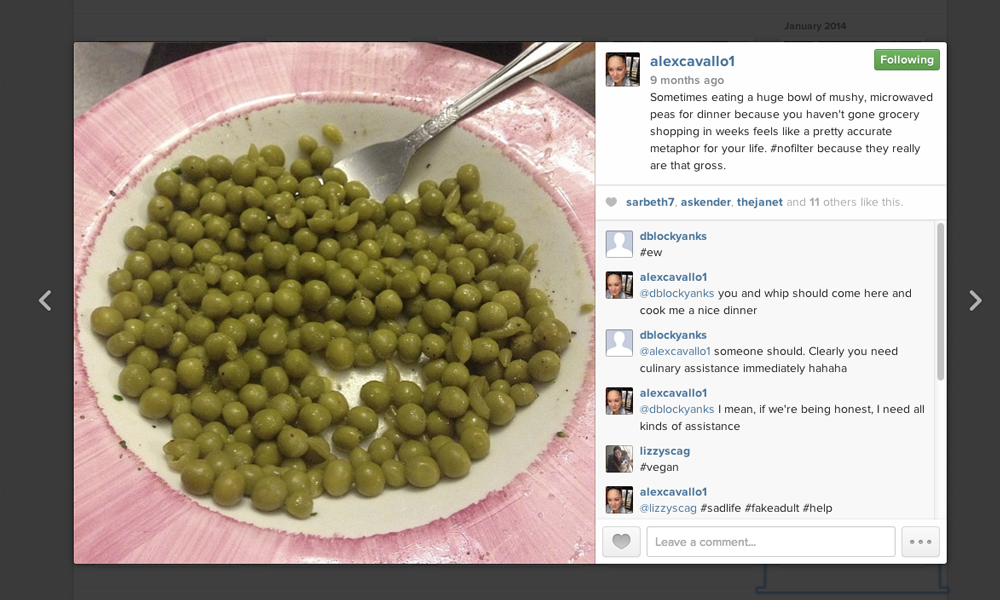View sarbeth7's profile from likes
Image resolution: width=1000 pixels, height=600 pixels.
point(650,202)
